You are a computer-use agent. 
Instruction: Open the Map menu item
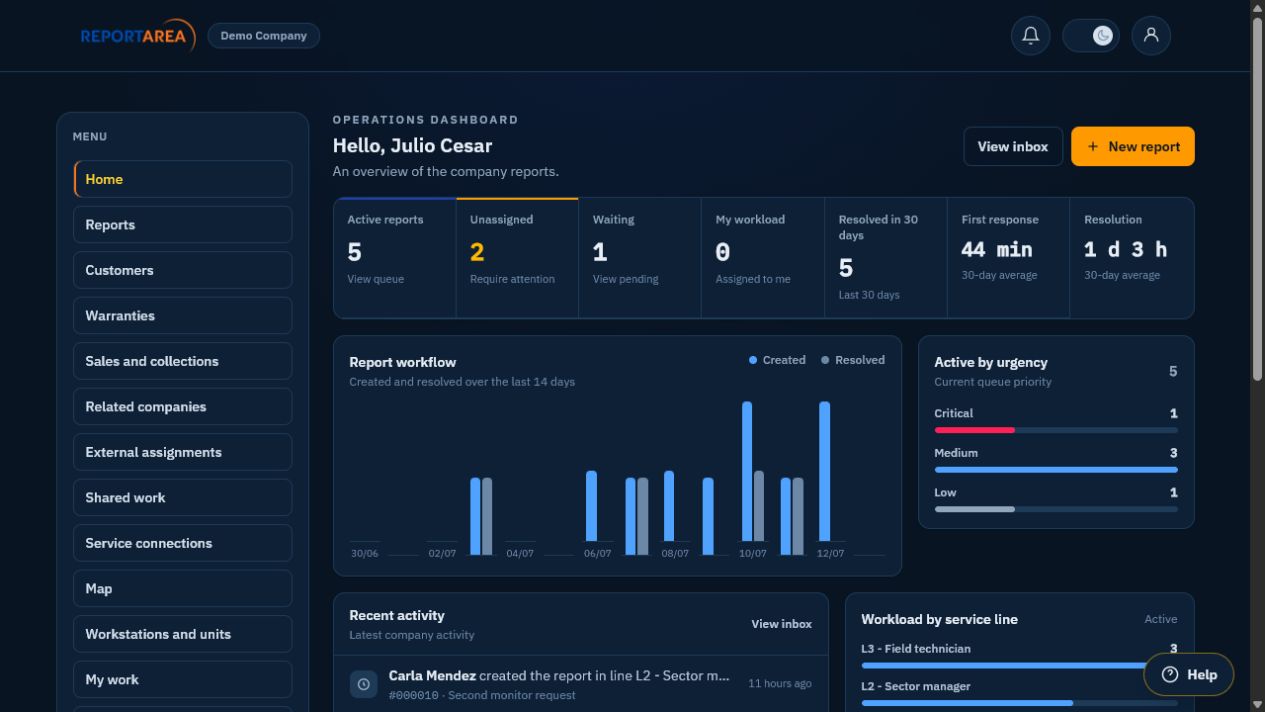pyautogui.click(x=183, y=589)
